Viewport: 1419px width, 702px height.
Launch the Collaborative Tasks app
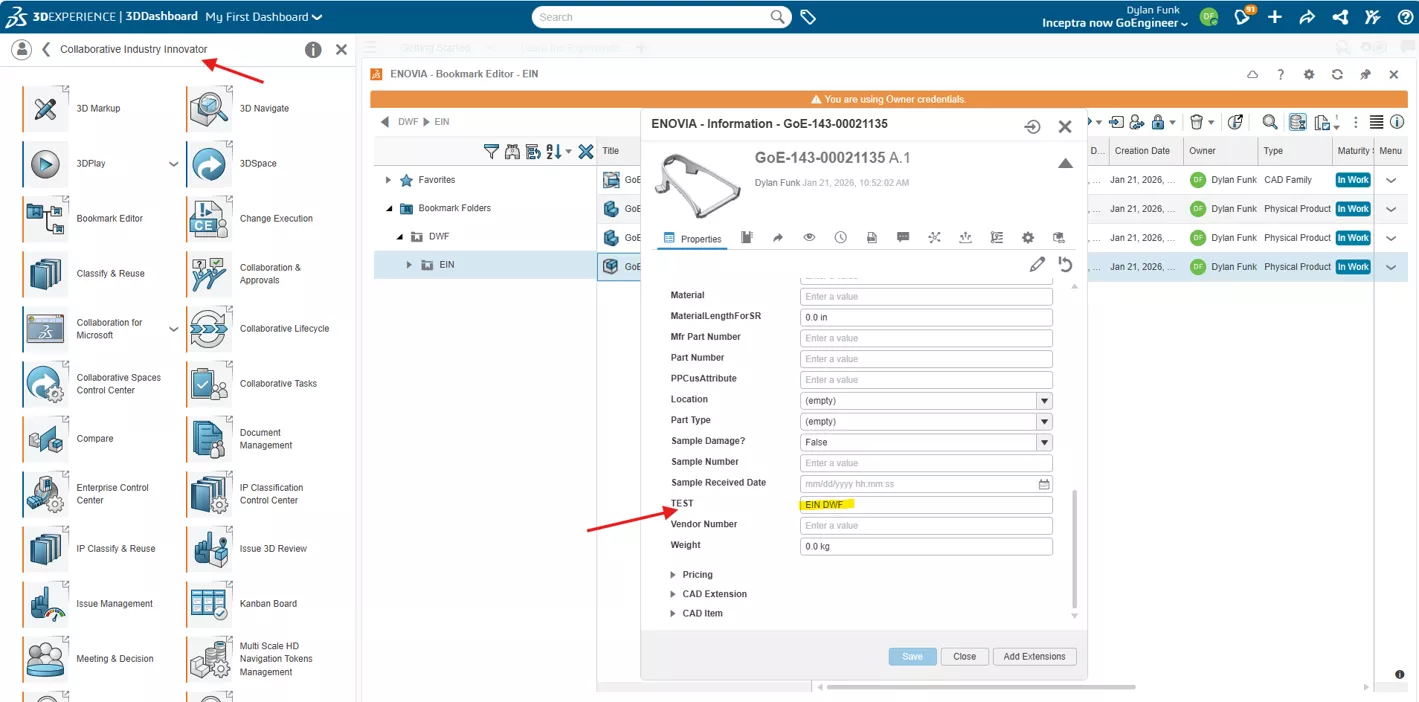[209, 383]
